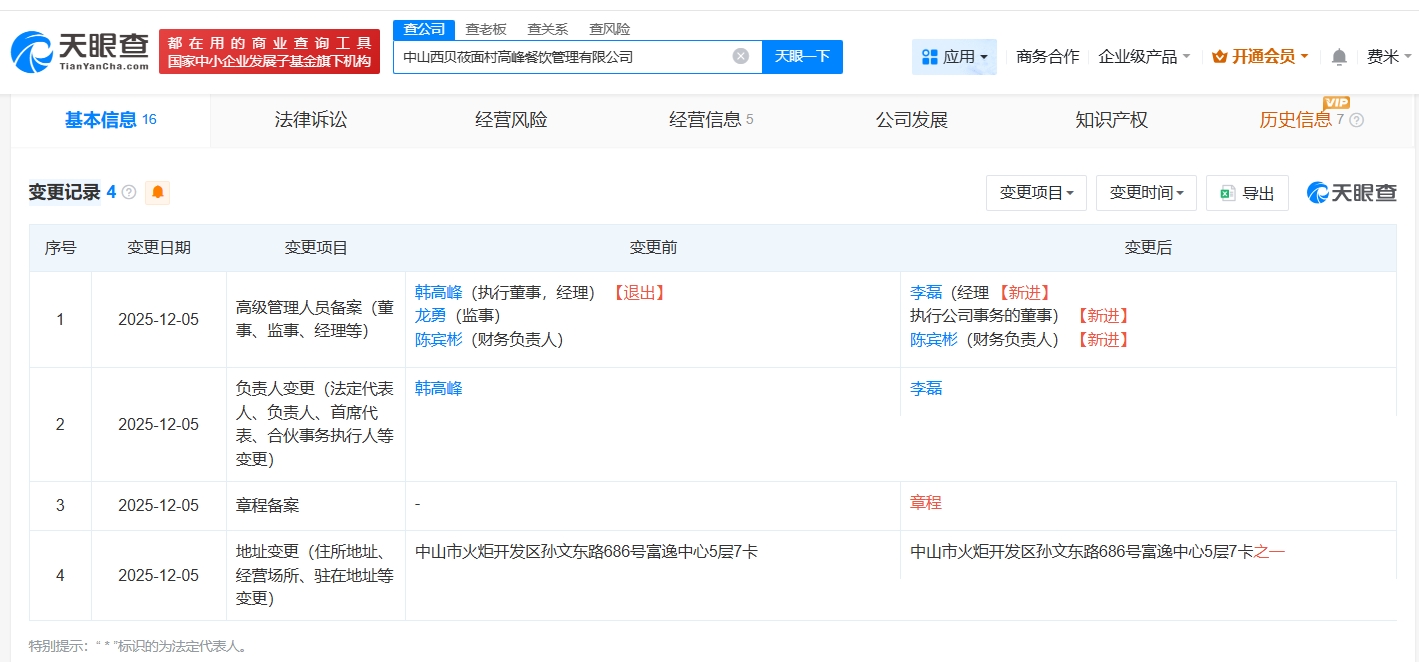Expand the 变更项目 filter dropdown
Viewport: 1419px width, 662px height.
(x=1036, y=193)
